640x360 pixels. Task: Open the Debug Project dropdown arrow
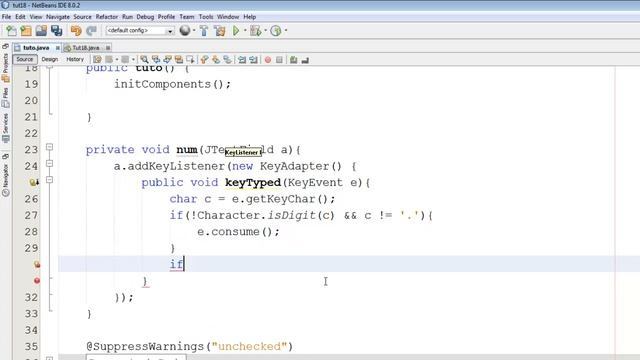point(265,31)
